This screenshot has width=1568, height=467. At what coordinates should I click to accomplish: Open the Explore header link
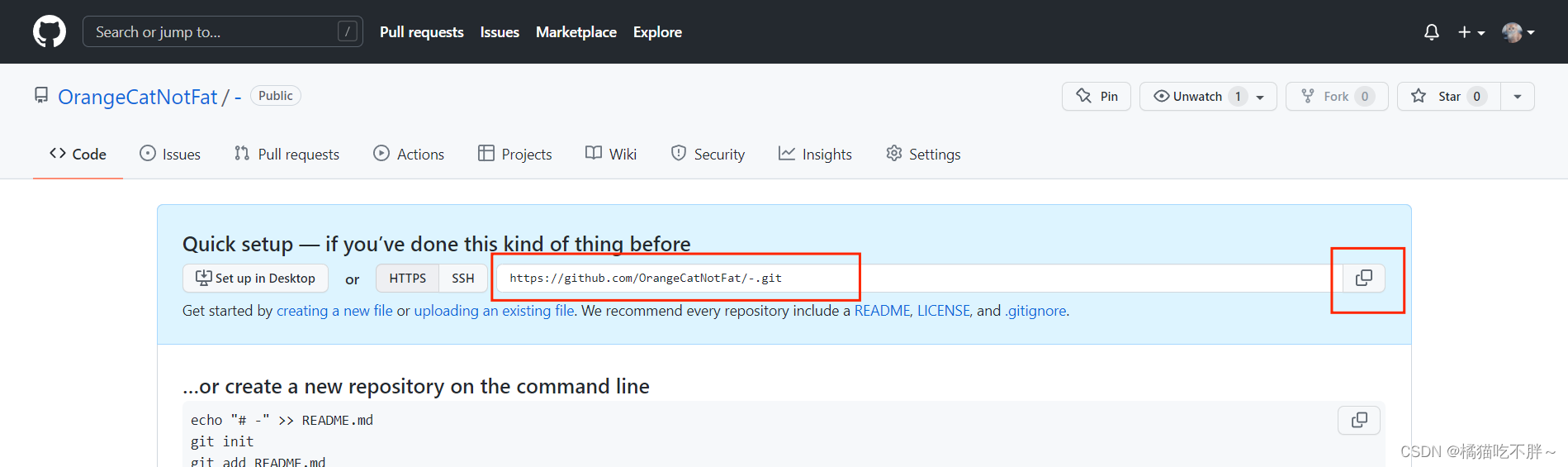pyautogui.click(x=657, y=31)
